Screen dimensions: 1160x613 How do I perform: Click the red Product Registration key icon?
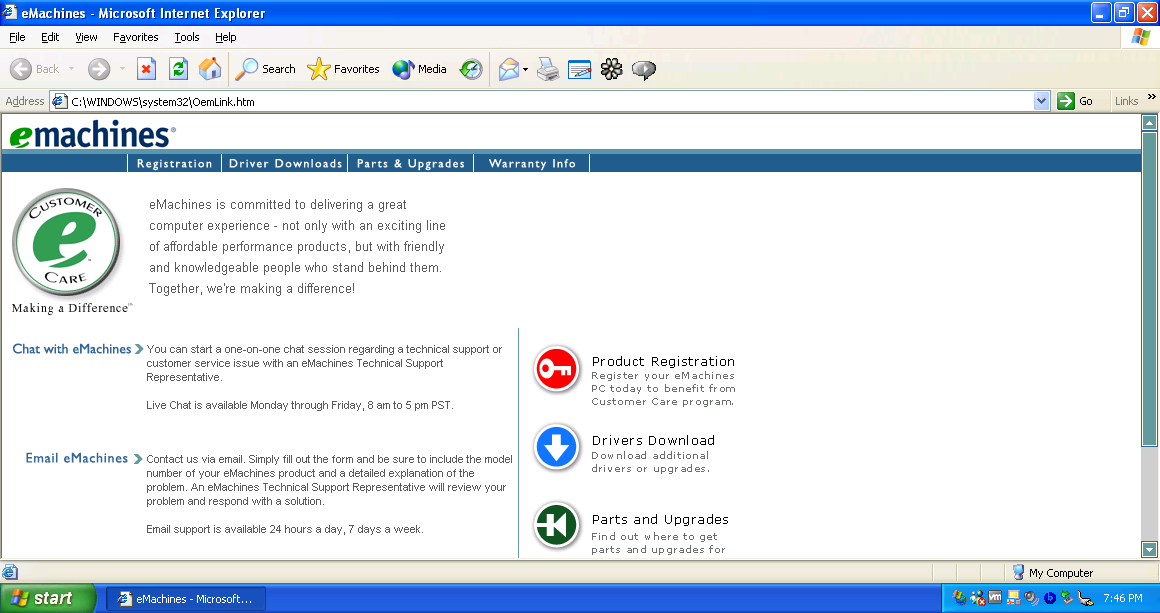click(556, 370)
